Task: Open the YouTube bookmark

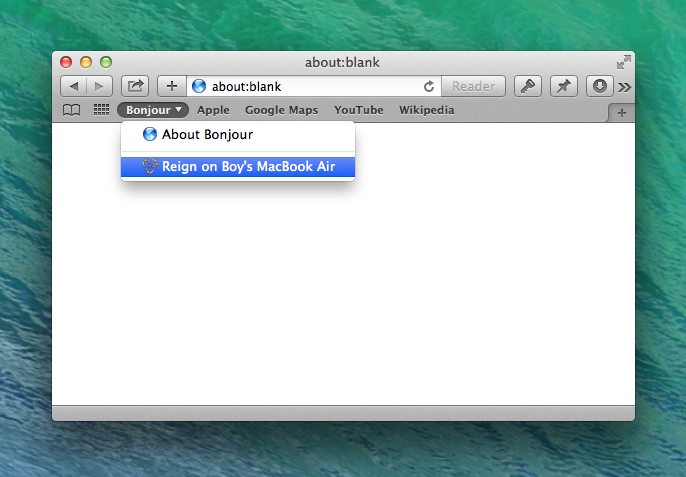Action: [x=359, y=110]
